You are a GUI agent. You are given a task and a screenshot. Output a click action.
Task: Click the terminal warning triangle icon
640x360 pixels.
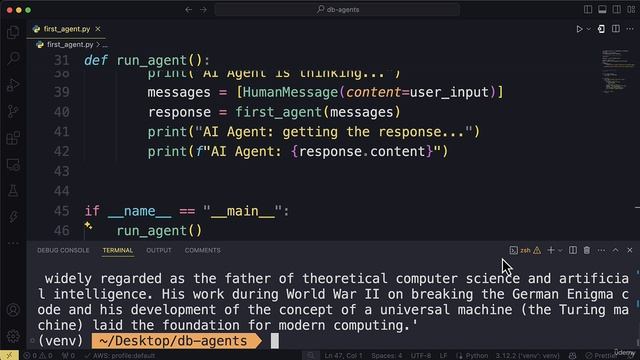[x=537, y=250]
